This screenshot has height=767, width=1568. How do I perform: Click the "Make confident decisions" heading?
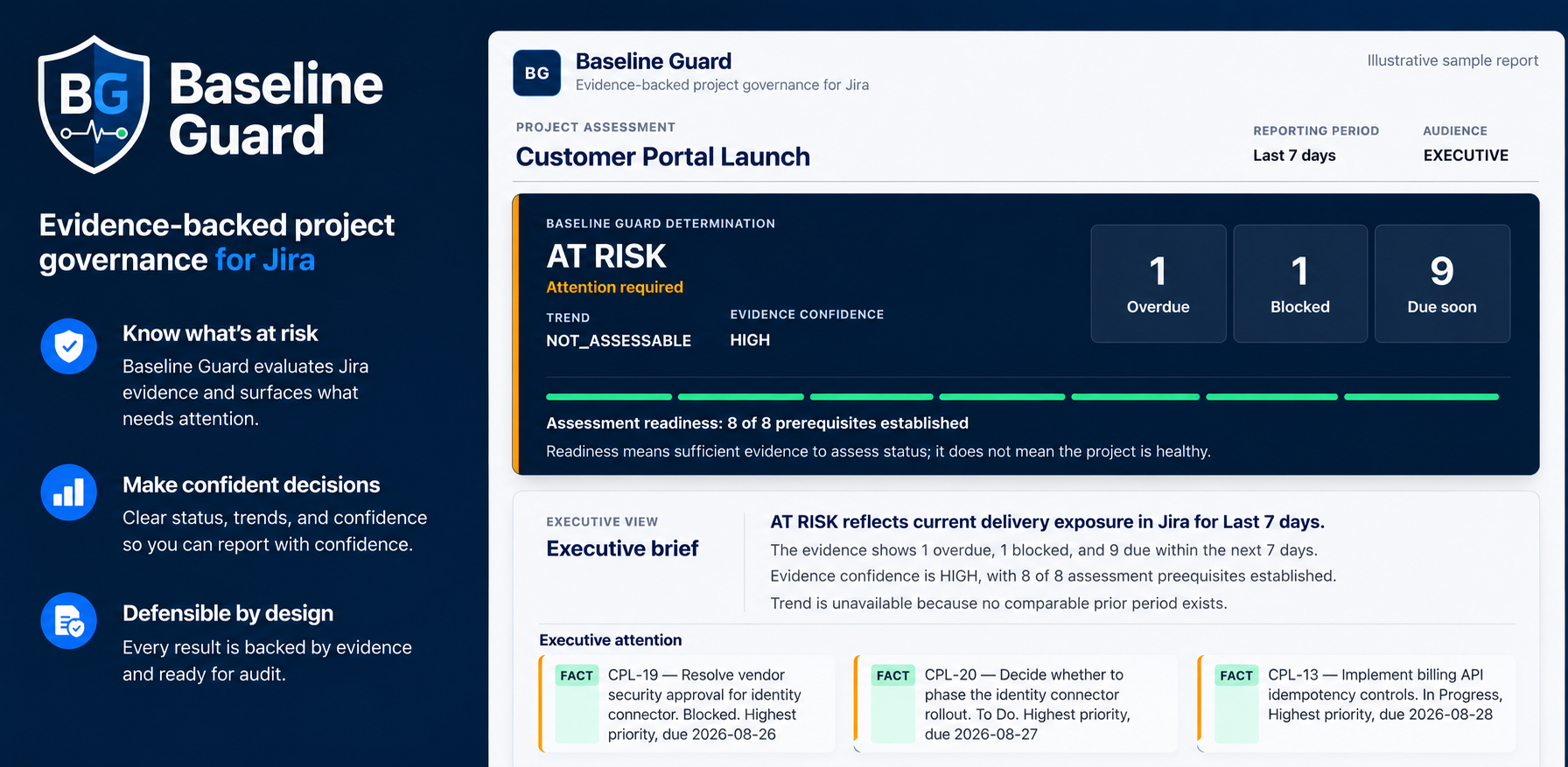pos(251,485)
